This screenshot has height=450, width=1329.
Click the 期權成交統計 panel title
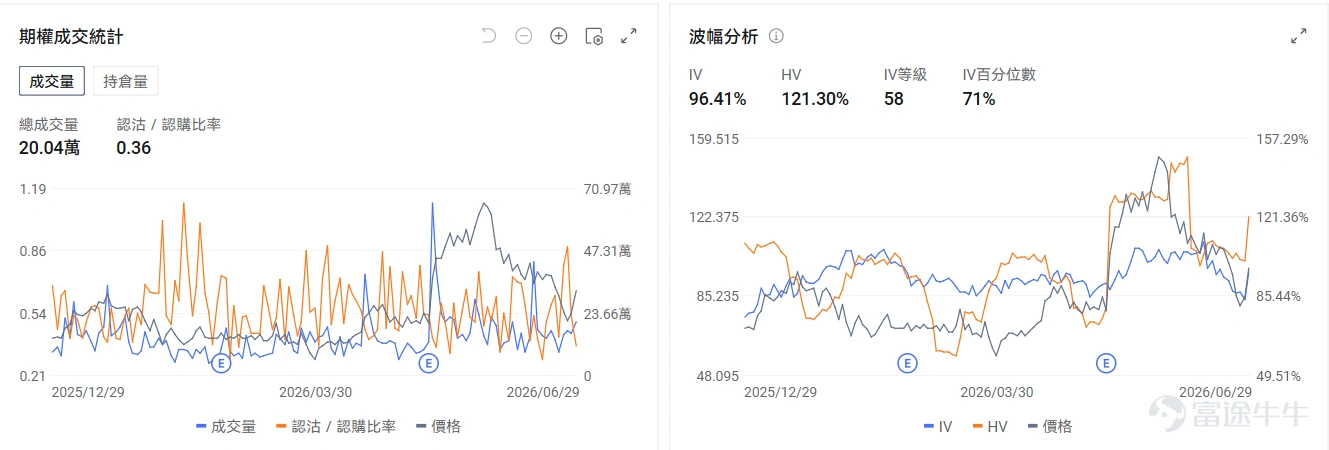coord(71,36)
